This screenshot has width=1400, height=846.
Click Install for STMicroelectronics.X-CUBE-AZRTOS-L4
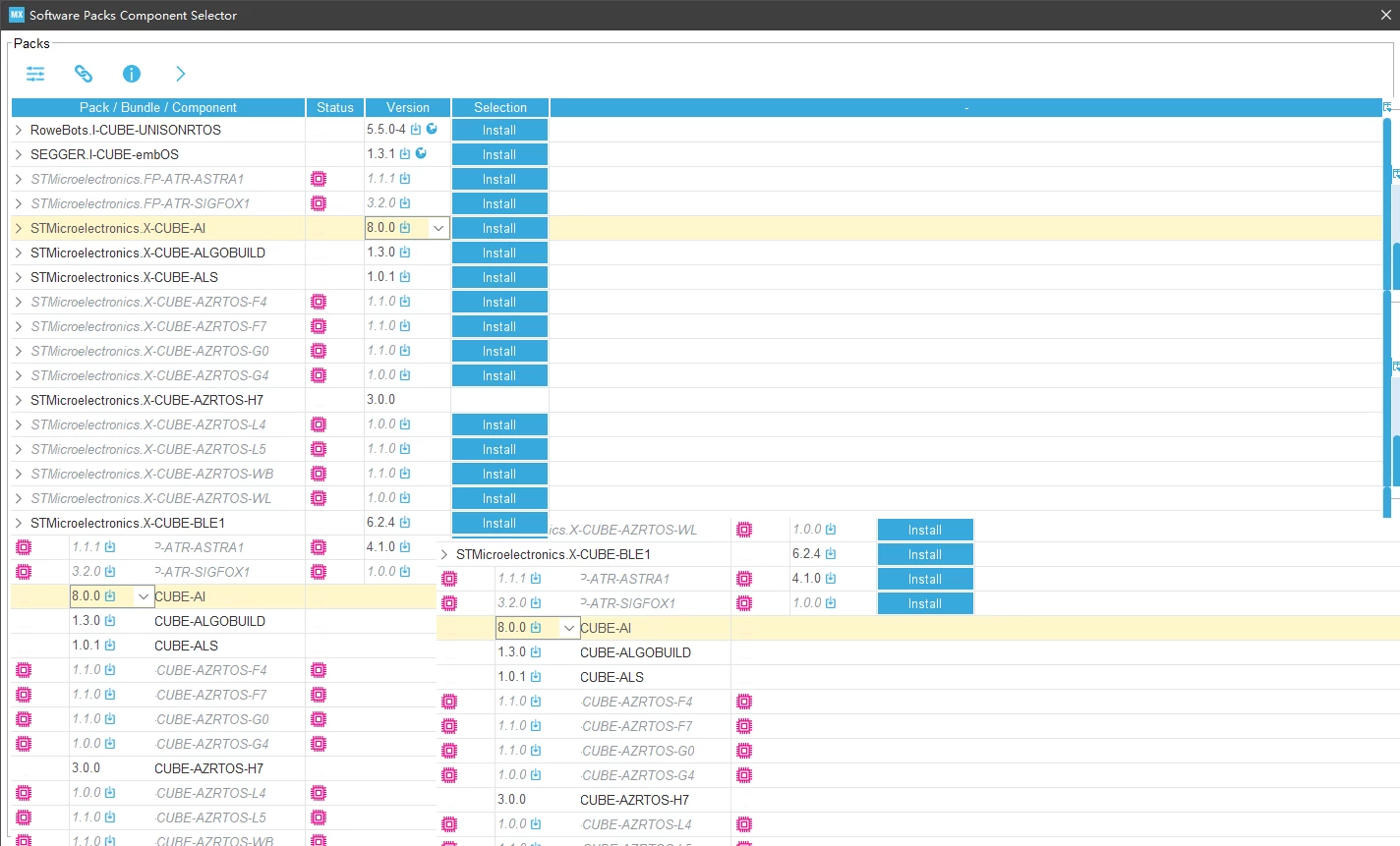[499, 424]
